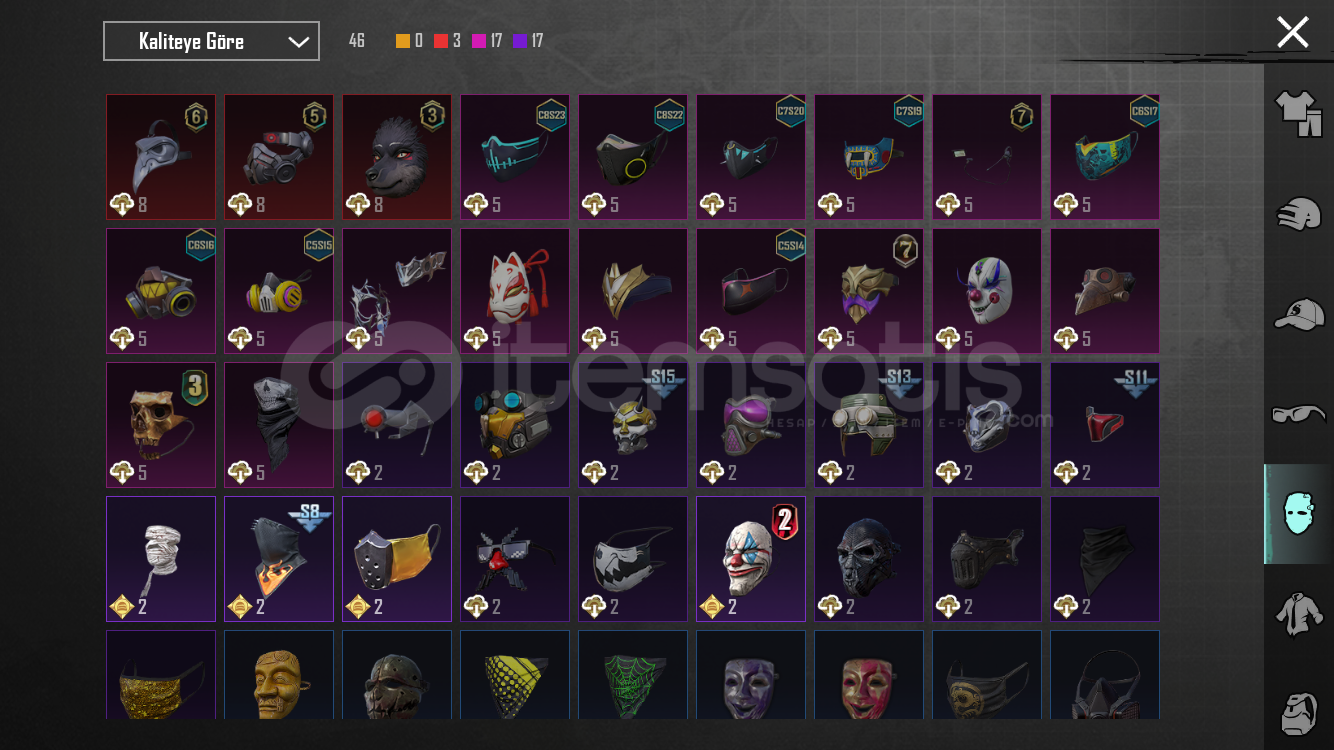Filter by red quality count 3
This screenshot has width=1334, height=750.
[447, 41]
